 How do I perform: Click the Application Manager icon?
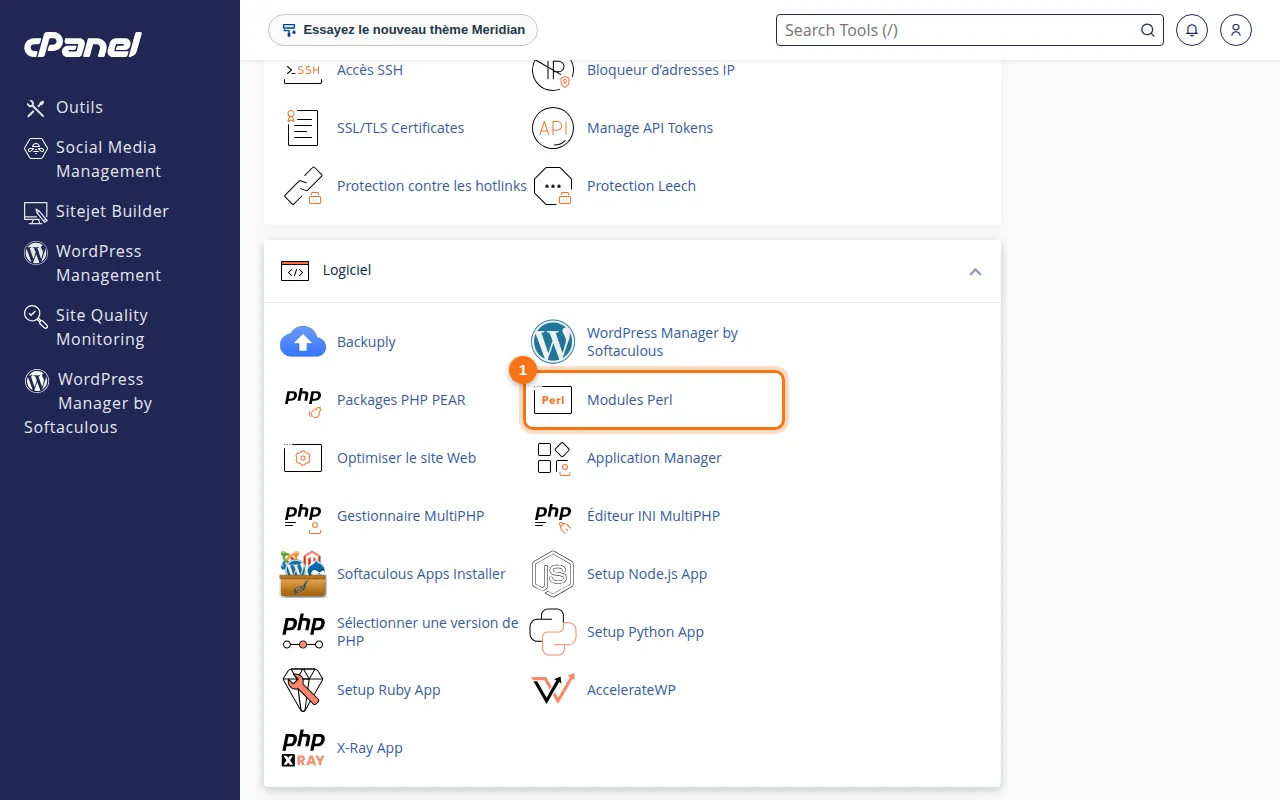[x=553, y=458]
